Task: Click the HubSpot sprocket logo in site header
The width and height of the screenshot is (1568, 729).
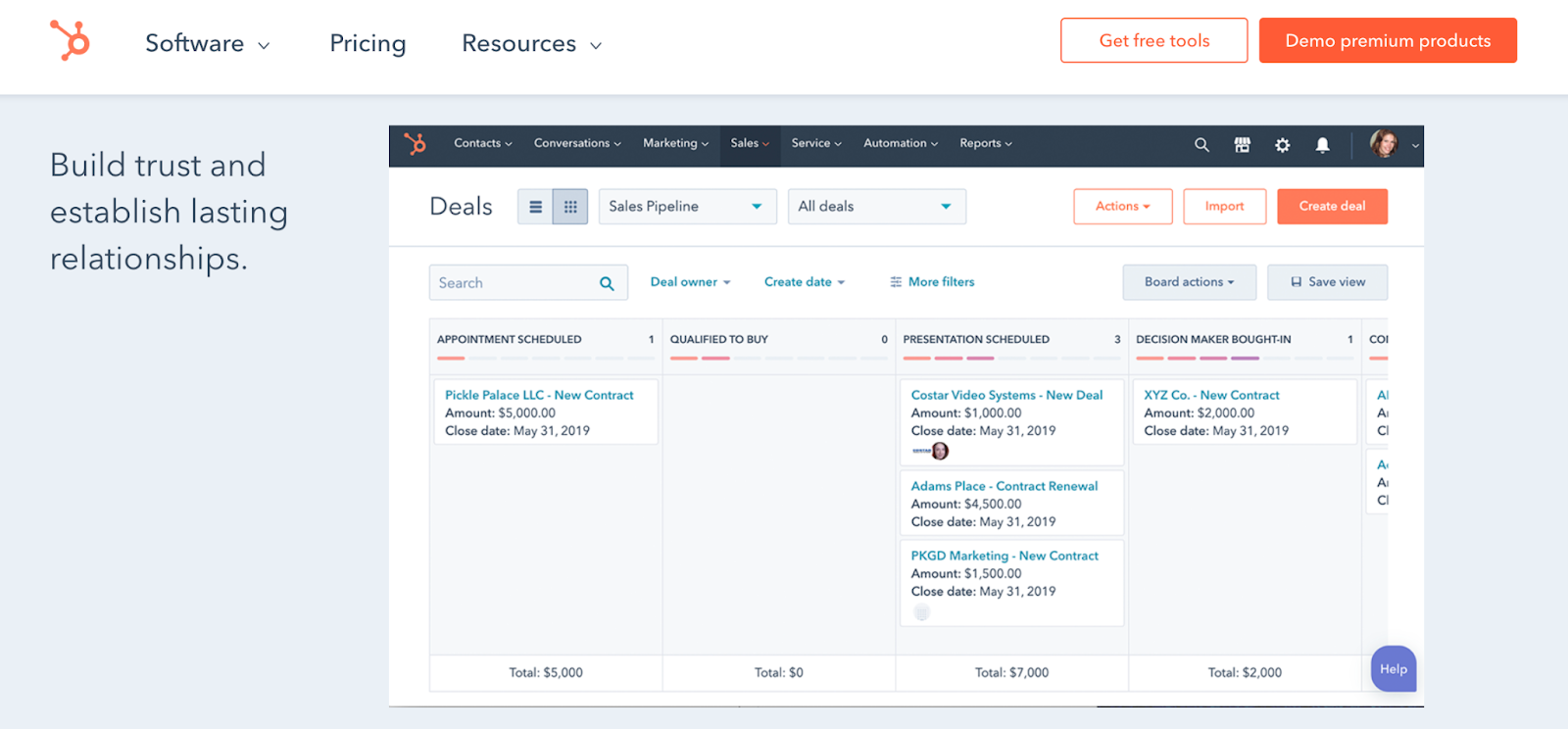Action: click(x=70, y=41)
